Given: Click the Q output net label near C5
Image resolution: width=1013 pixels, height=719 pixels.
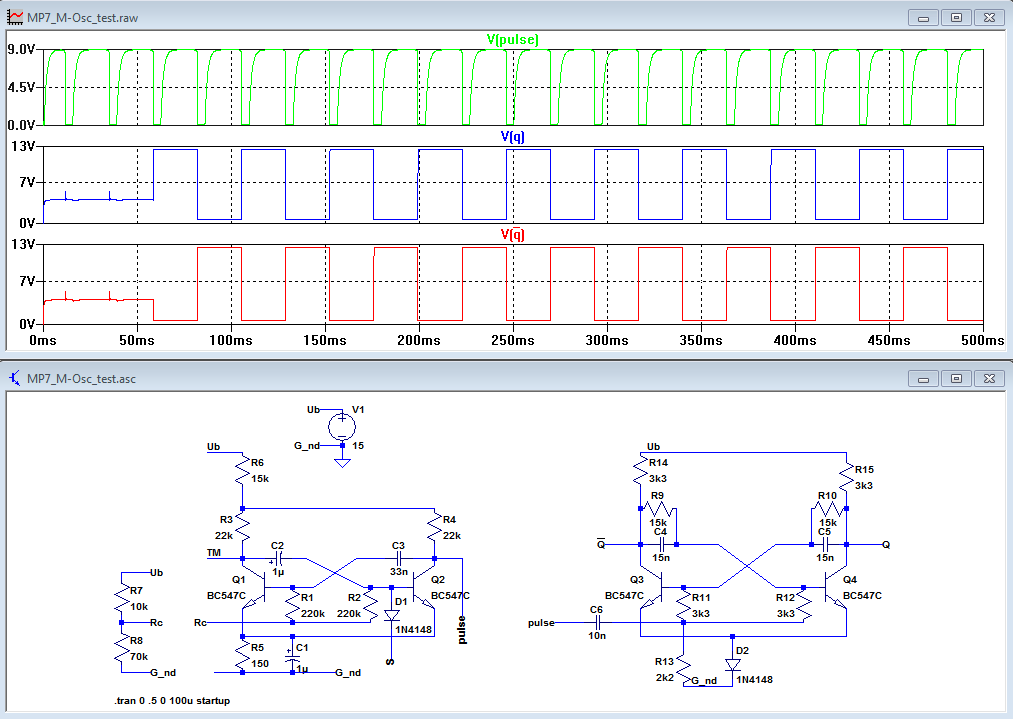Looking at the screenshot, I should (886, 545).
